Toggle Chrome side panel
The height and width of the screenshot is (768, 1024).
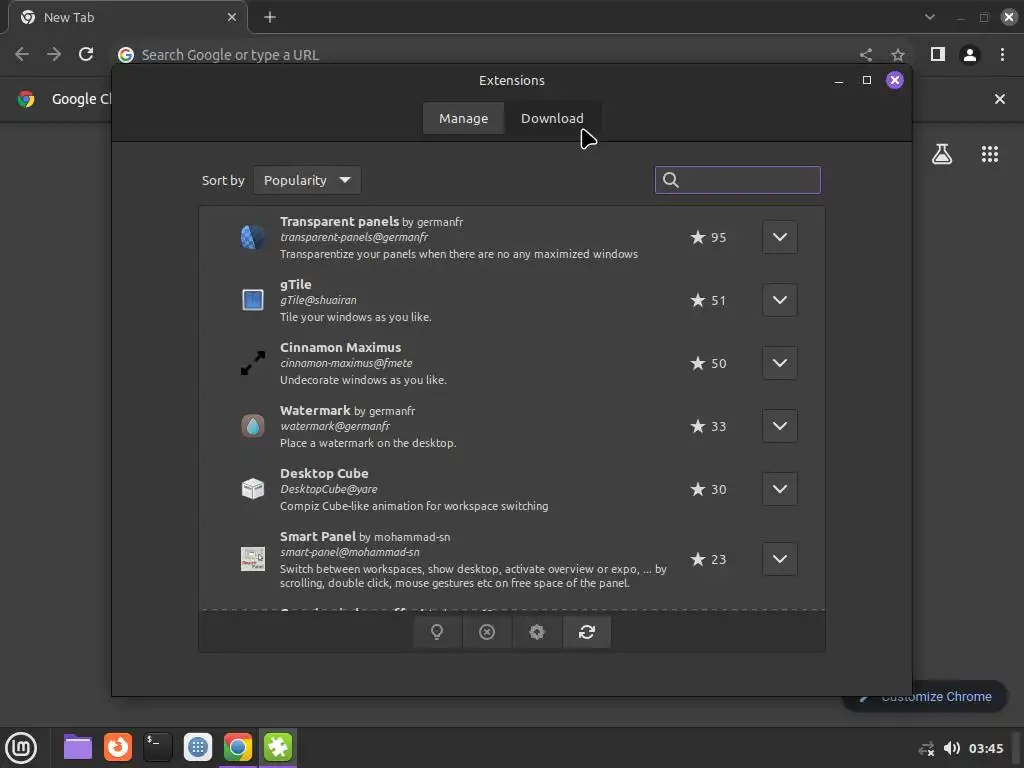(938, 54)
